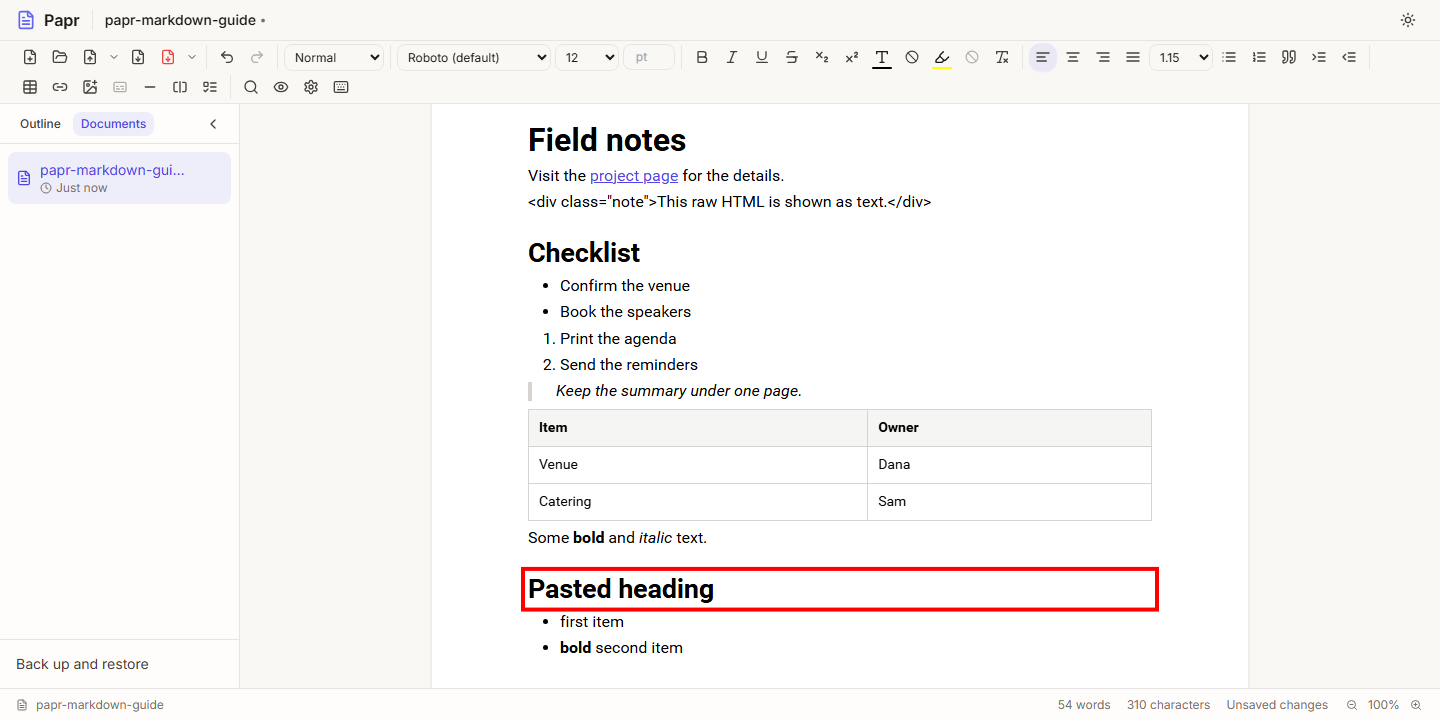The height and width of the screenshot is (720, 1440).
Task: Insert a horizontal rule
Action: pyautogui.click(x=150, y=87)
